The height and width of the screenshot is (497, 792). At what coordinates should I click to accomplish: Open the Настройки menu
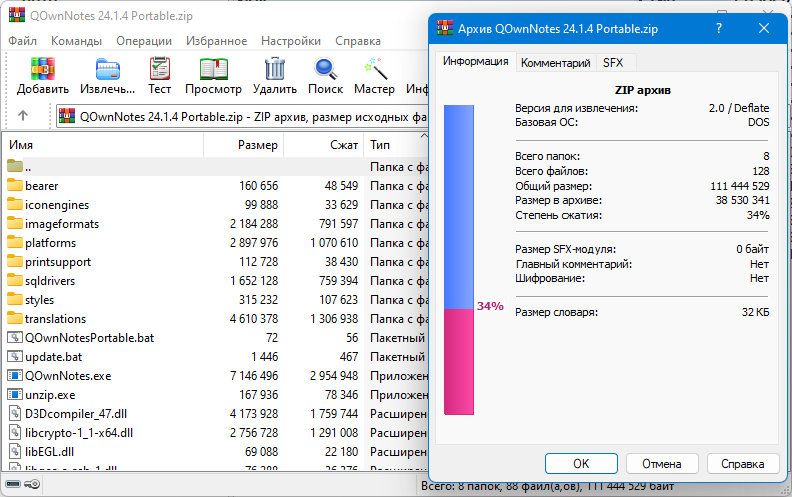[291, 41]
